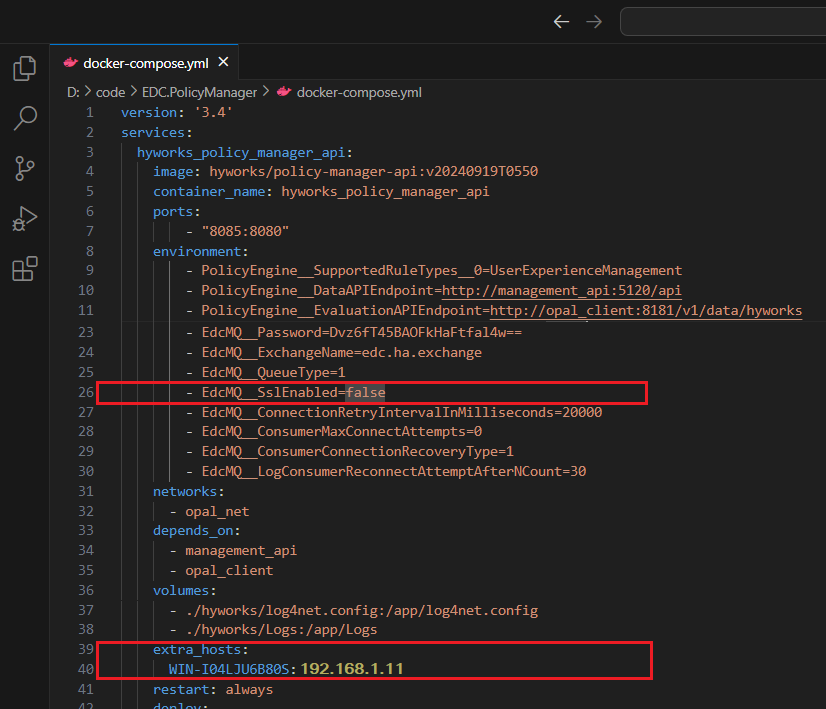This screenshot has width=826, height=709.
Task: Open the Extensions view icon
Action: coord(24,269)
